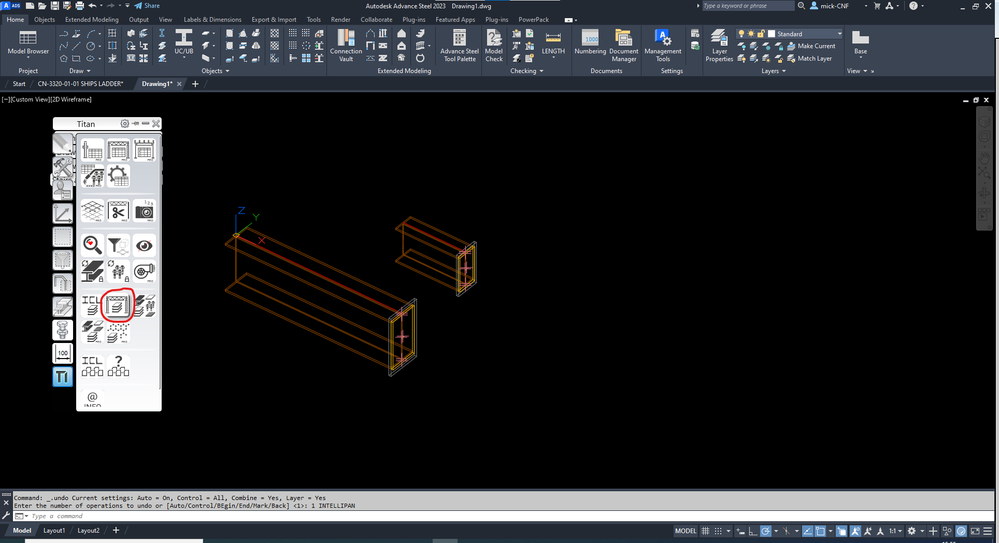Open Titan palette settings gear
The height and width of the screenshot is (543, 999).
[x=125, y=124]
